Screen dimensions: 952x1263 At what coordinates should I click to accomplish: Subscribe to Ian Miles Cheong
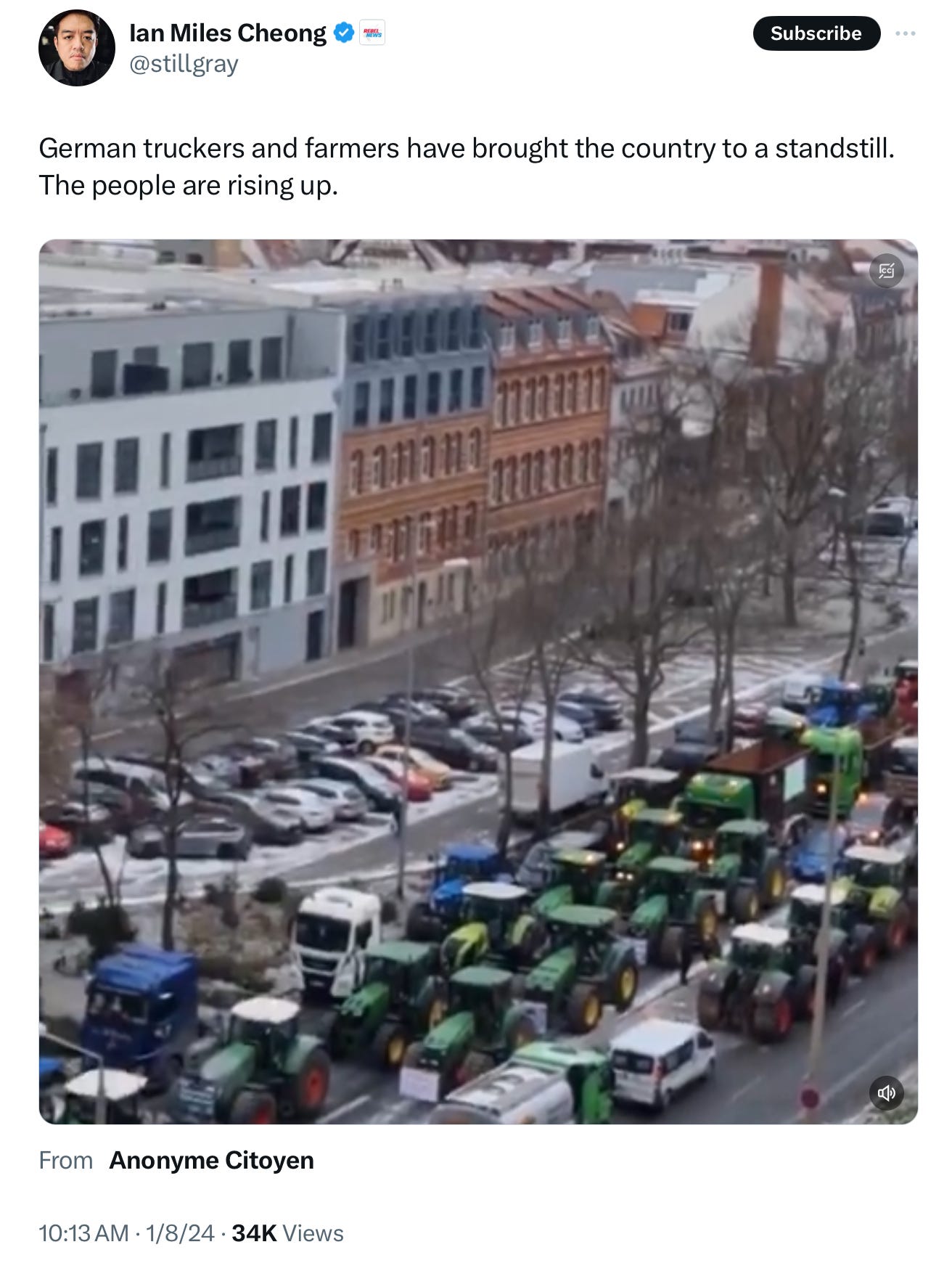point(816,33)
